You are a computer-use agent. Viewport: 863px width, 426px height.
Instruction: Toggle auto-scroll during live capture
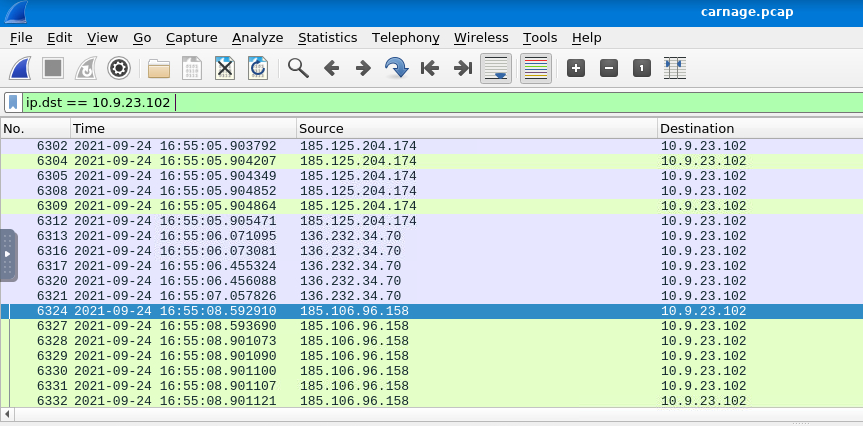pyautogui.click(x=496, y=68)
